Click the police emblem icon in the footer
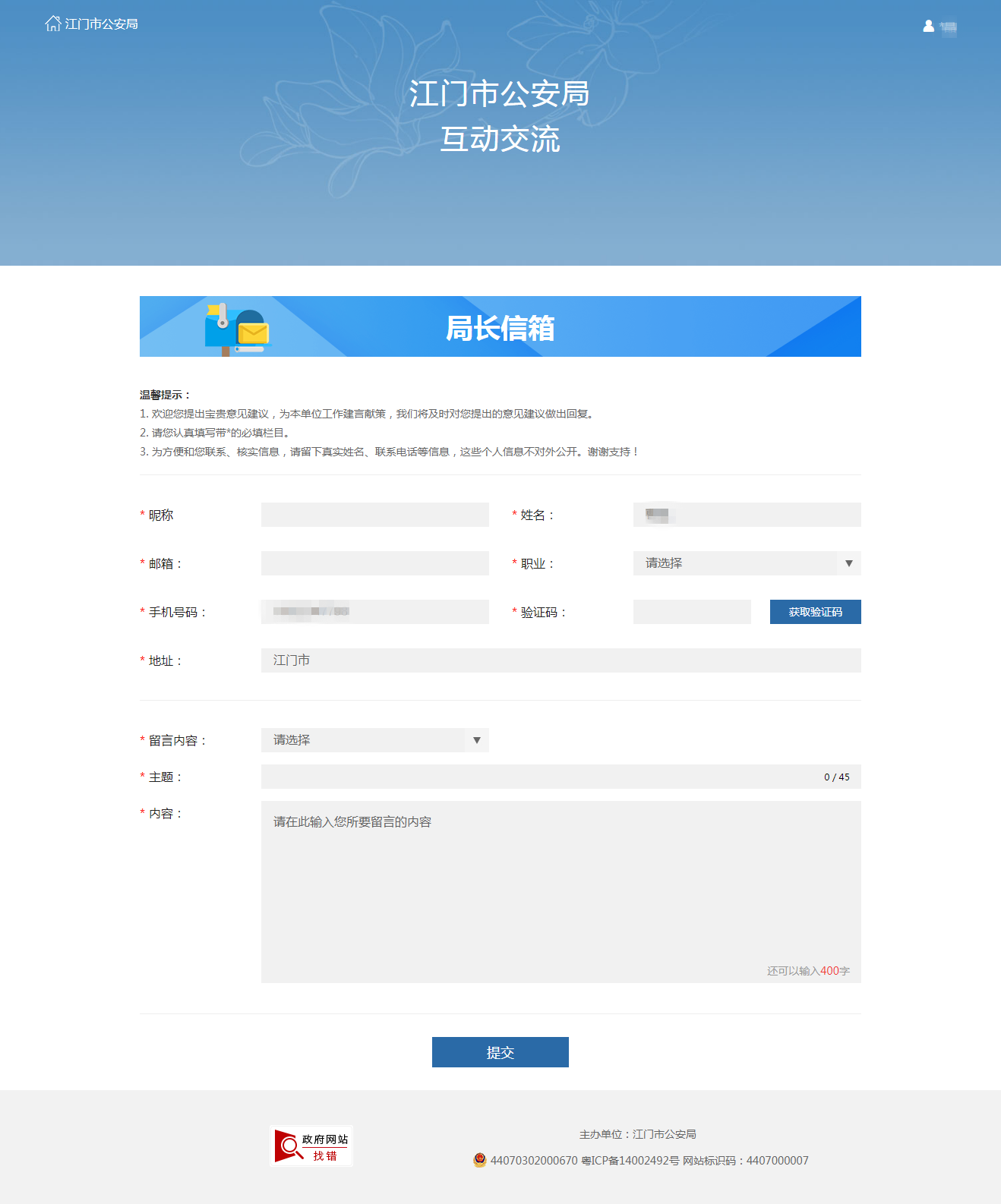This screenshot has height=1204, width=1001. [479, 1160]
